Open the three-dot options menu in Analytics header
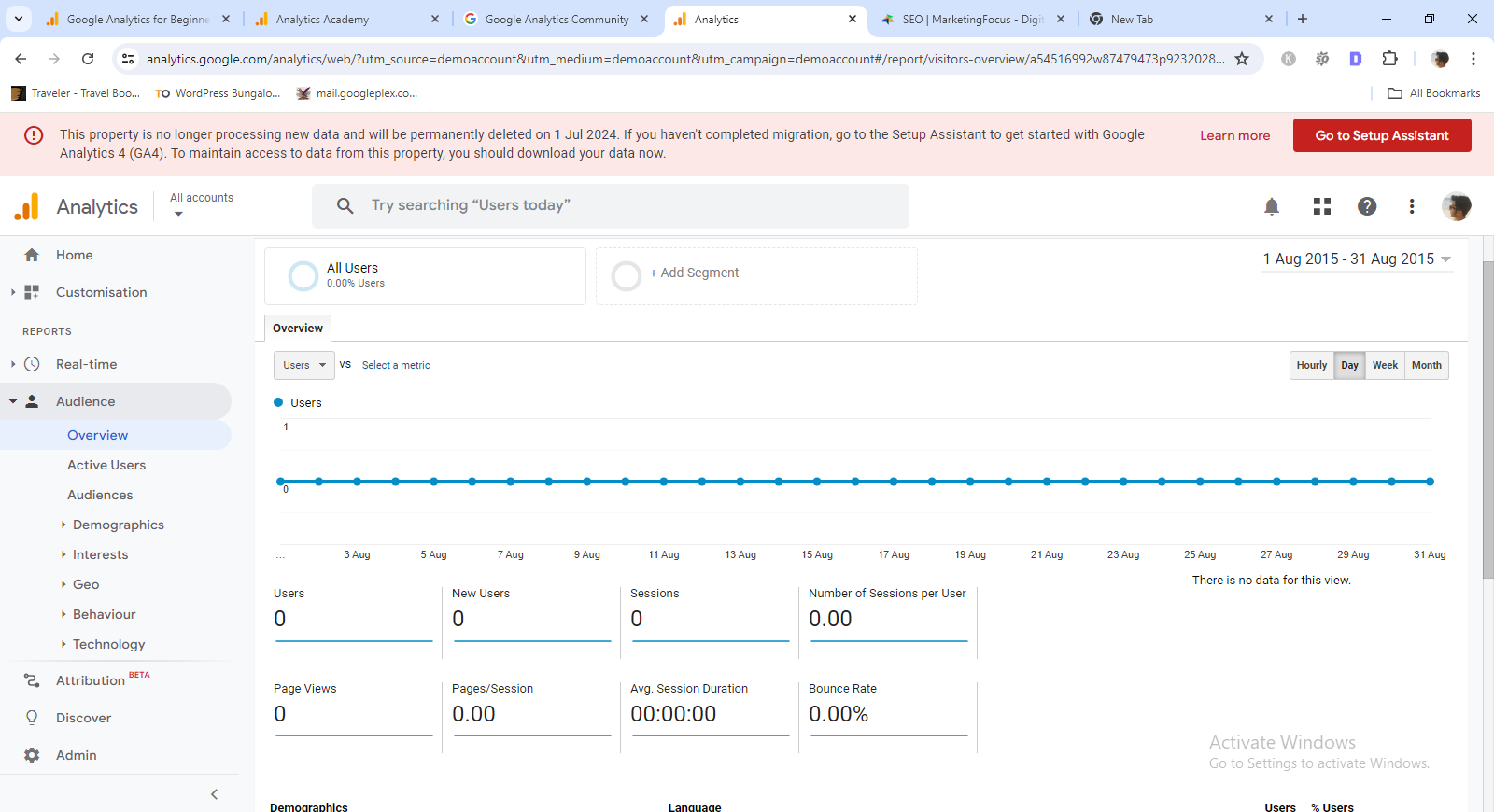1494x812 pixels. (x=1412, y=206)
